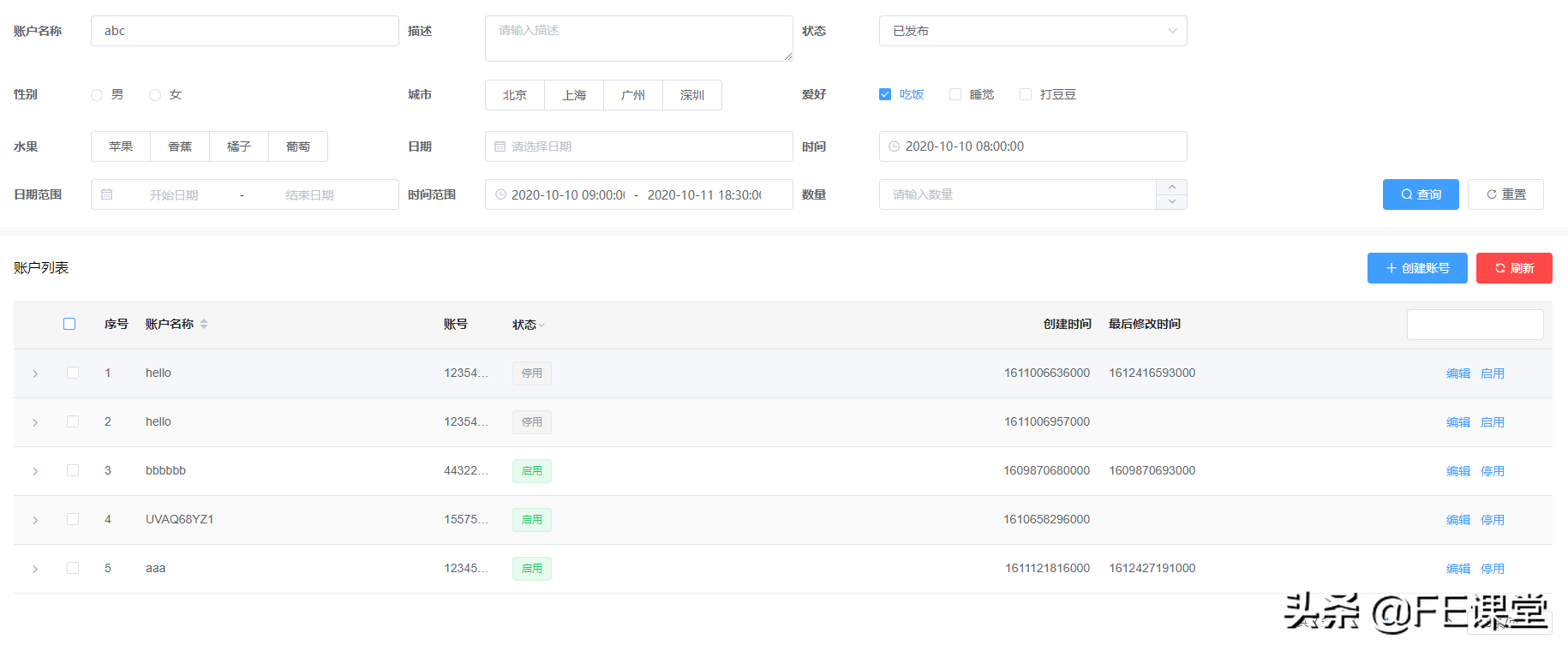Click the decrease arrow on the 数量 stepper
Viewport: 1568px width, 651px height.
coord(1171,202)
